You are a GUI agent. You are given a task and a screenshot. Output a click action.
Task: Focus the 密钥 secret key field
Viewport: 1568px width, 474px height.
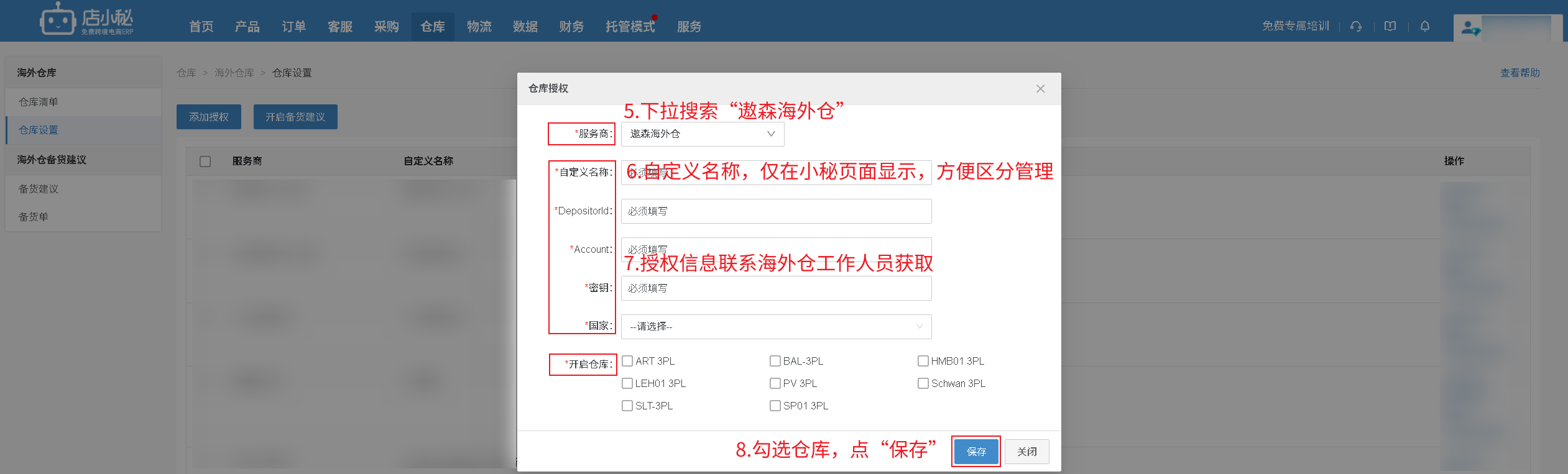click(x=775, y=288)
